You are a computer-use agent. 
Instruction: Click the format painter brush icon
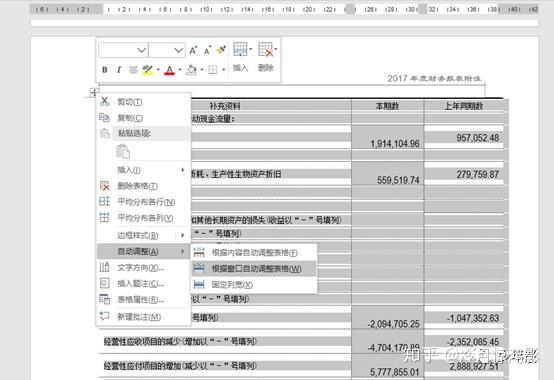221,51
